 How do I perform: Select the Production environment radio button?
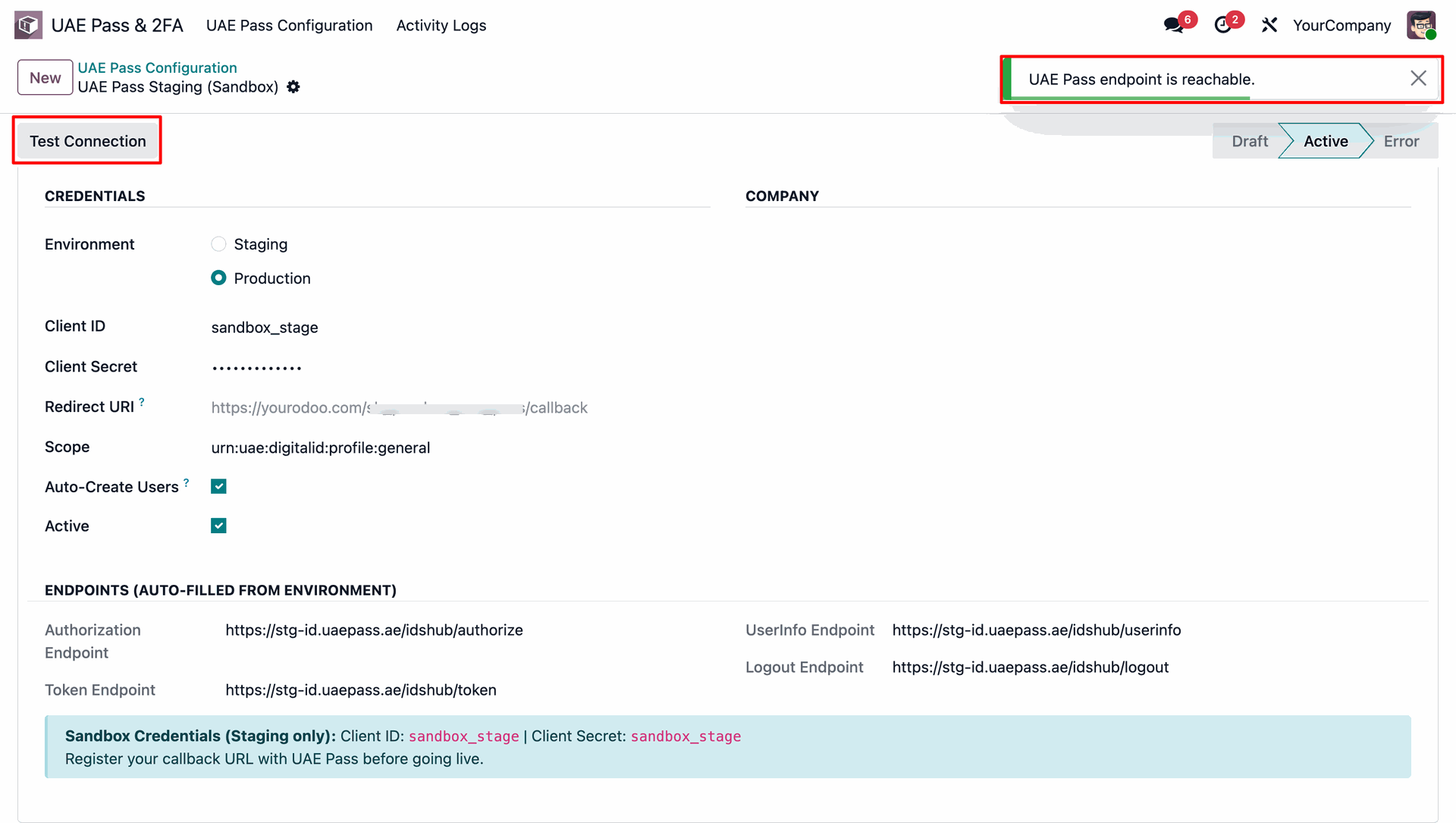tap(218, 278)
